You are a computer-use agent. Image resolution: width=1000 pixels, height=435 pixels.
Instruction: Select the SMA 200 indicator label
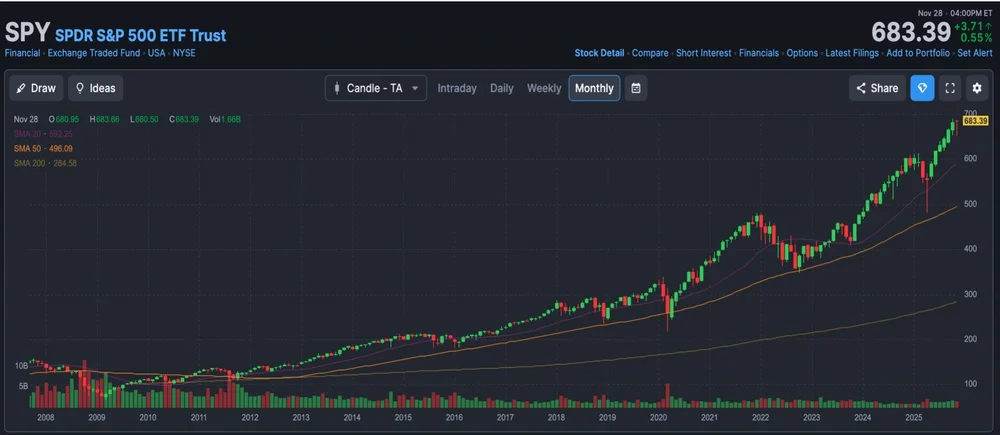(x=45, y=163)
